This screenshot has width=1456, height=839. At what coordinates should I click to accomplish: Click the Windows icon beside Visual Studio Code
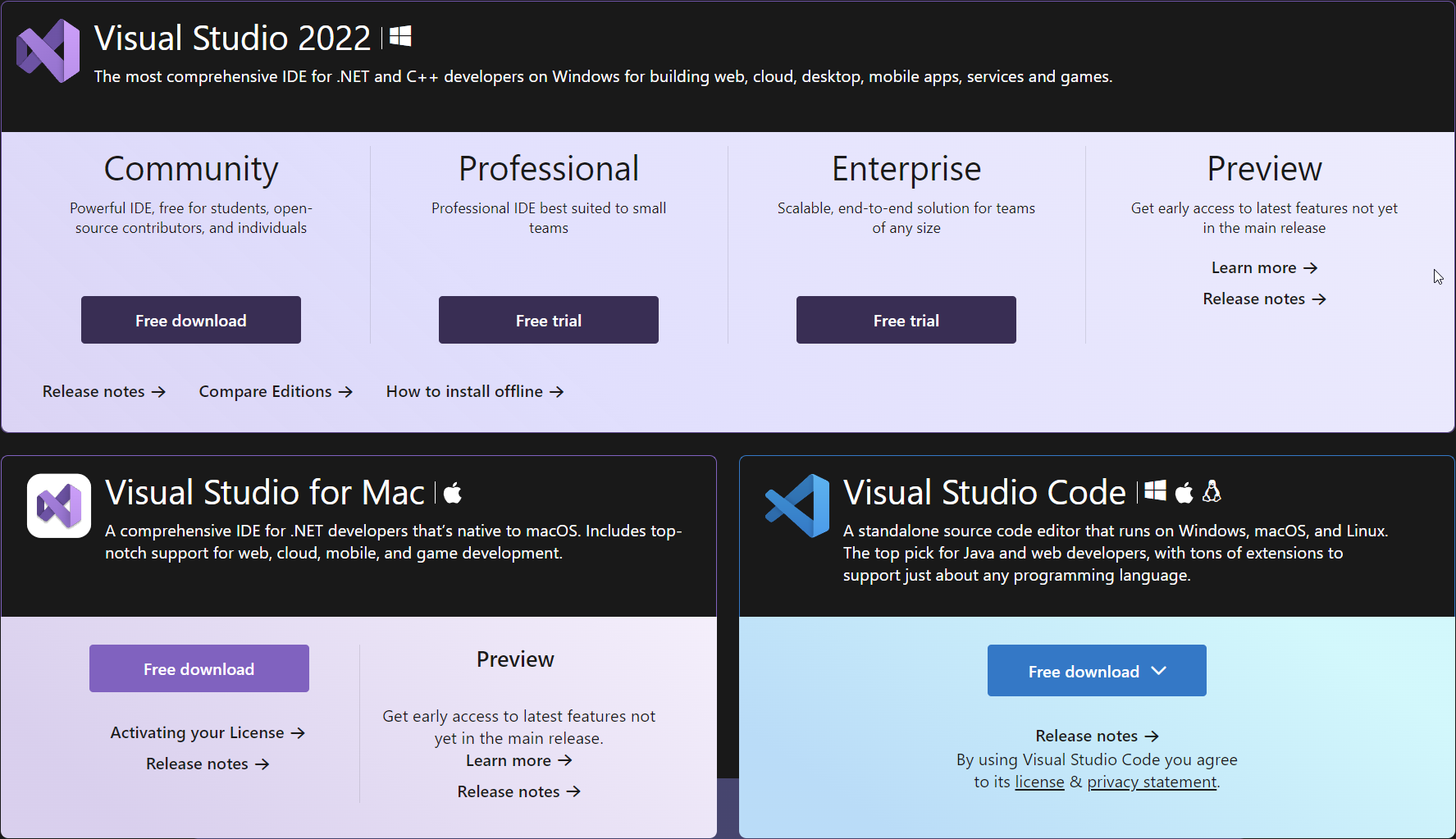point(1155,491)
